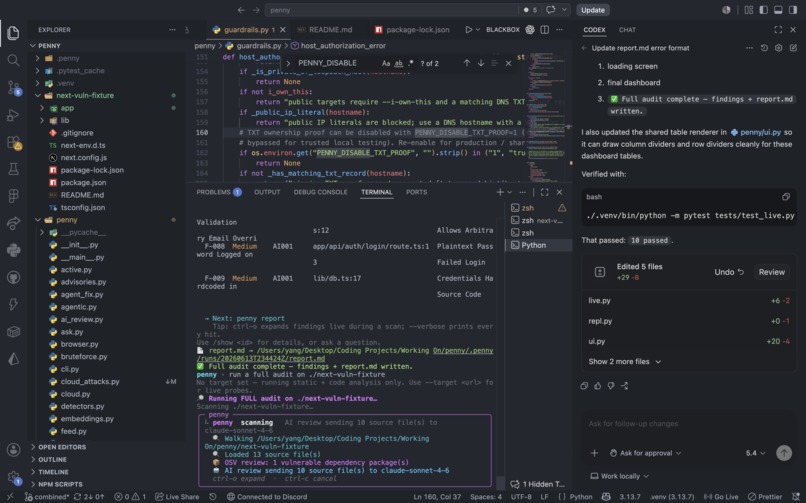Click Go Live in status bar
Image resolution: width=806 pixels, height=503 pixels.
[x=721, y=497]
